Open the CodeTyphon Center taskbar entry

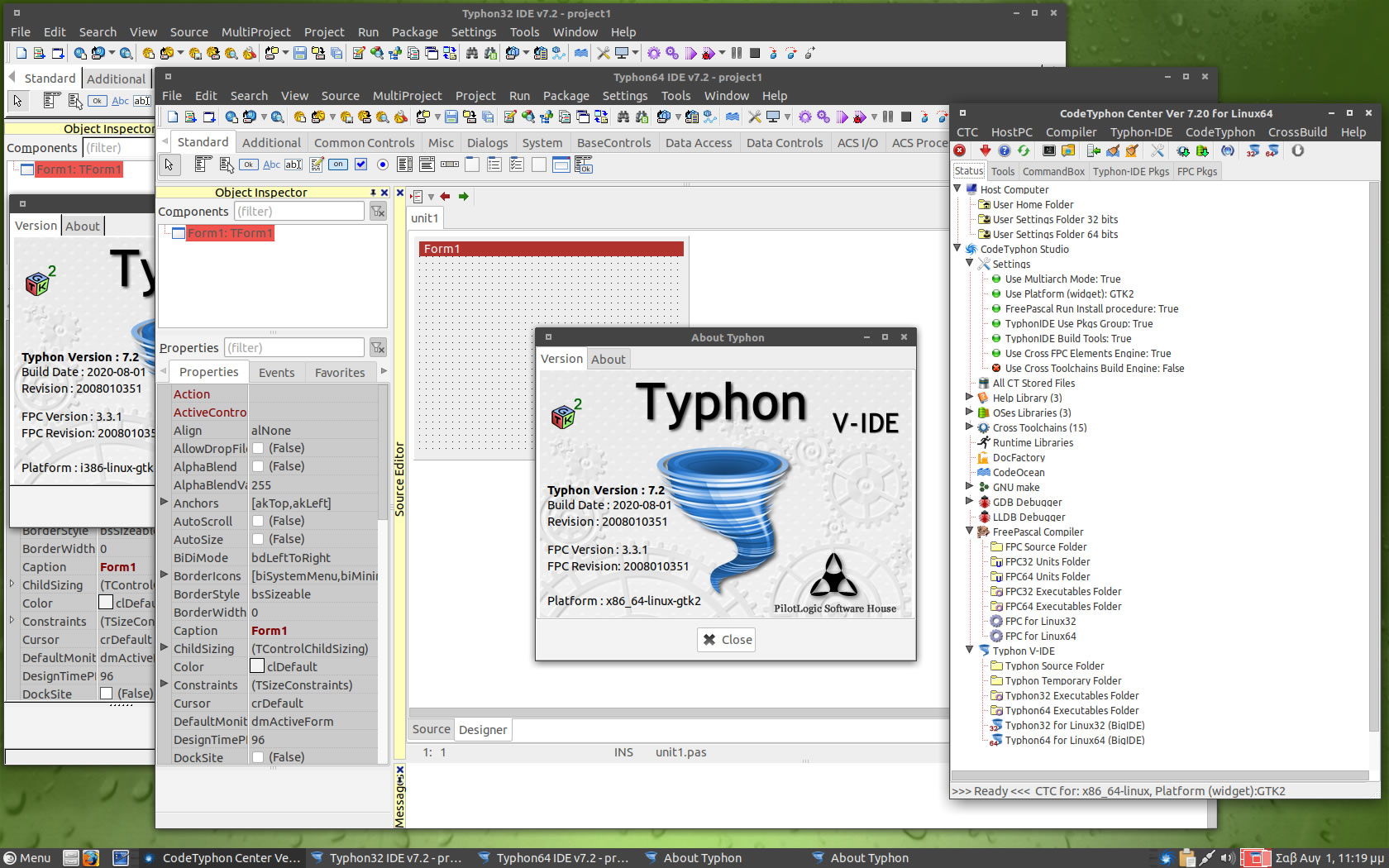coord(222,858)
